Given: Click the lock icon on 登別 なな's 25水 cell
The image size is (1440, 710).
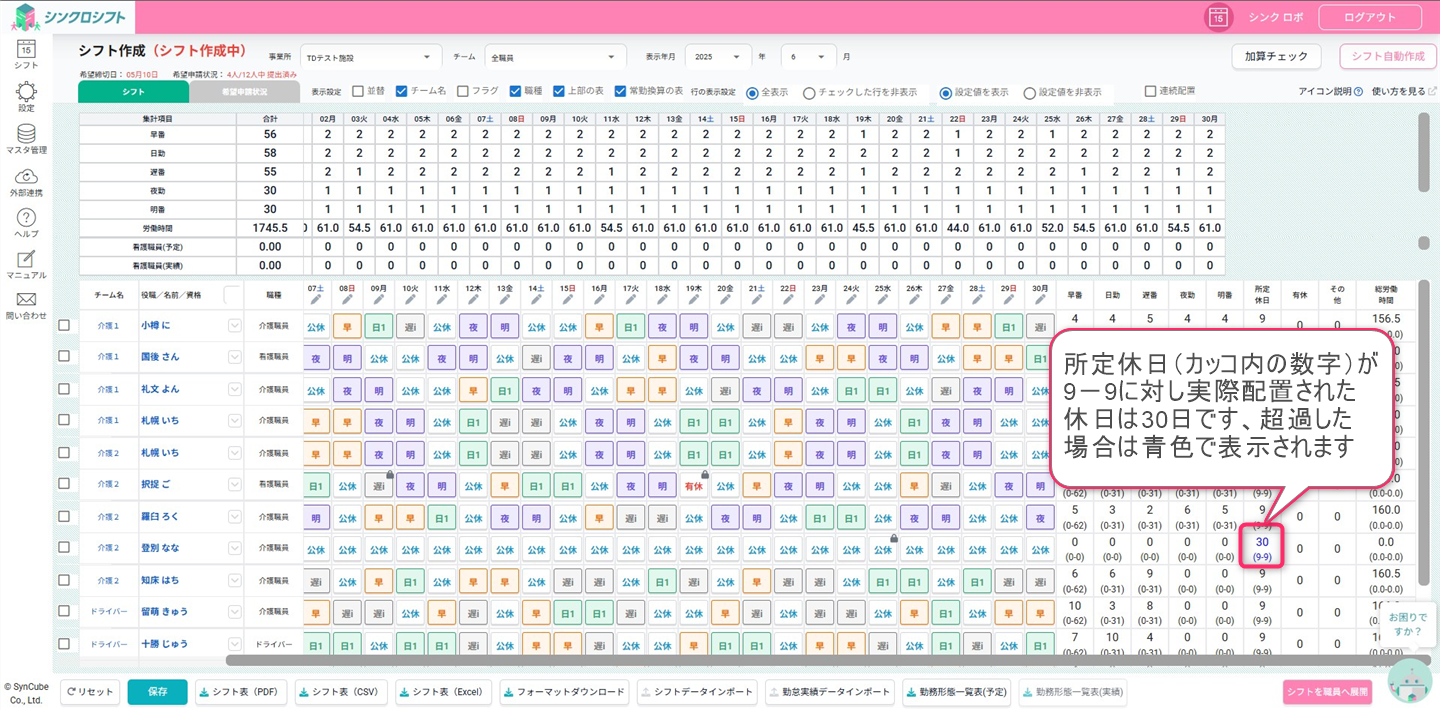Looking at the screenshot, I should [x=893, y=538].
